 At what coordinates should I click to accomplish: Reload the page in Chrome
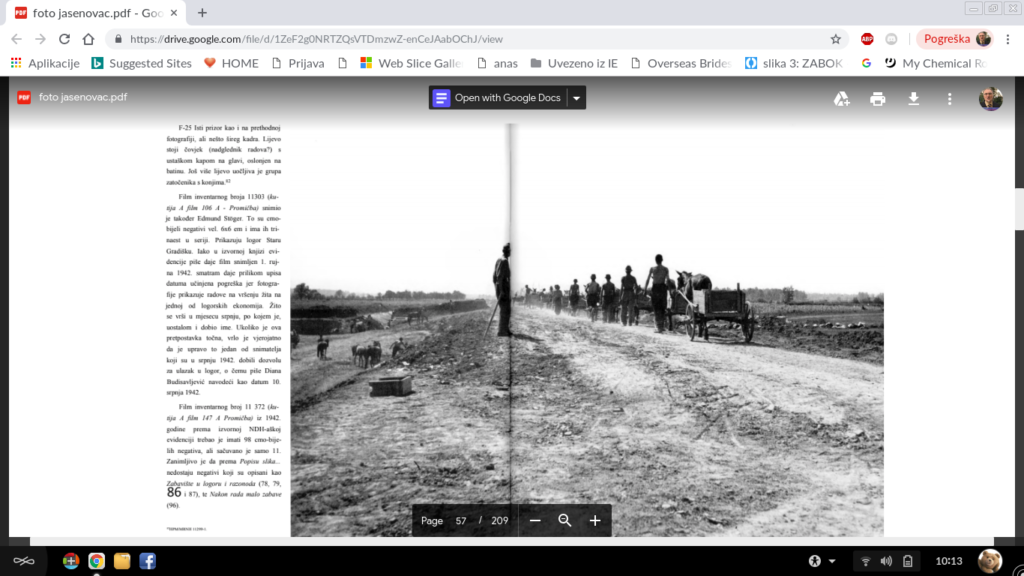(x=64, y=39)
